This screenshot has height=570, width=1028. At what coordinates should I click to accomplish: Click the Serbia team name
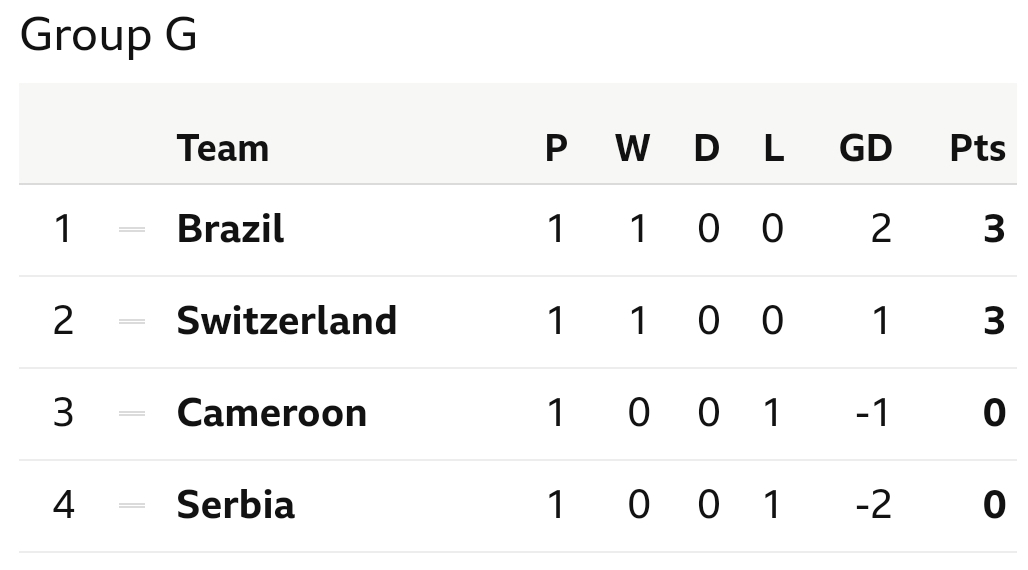pos(235,505)
